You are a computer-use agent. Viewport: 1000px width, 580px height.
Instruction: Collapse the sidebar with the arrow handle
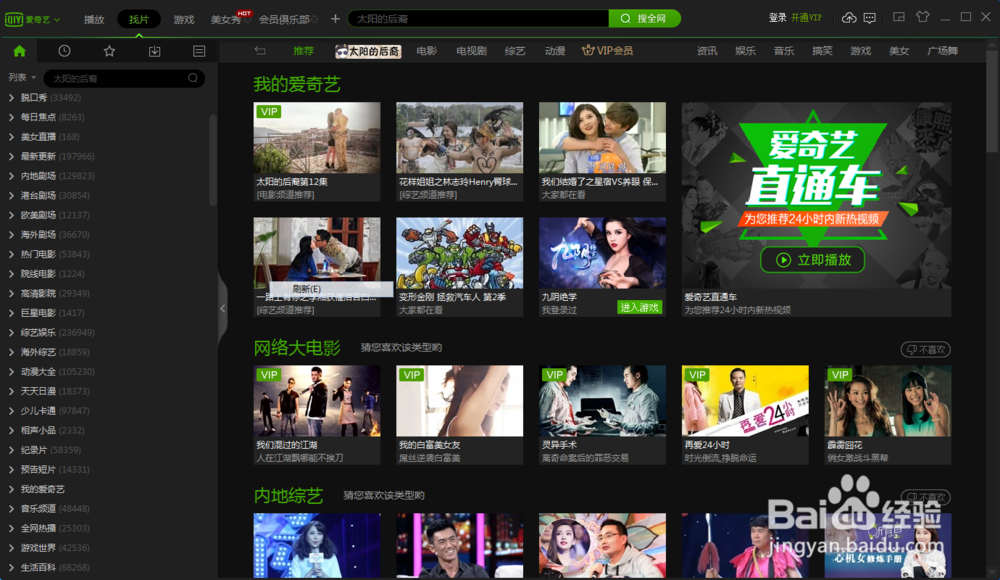coord(223,309)
